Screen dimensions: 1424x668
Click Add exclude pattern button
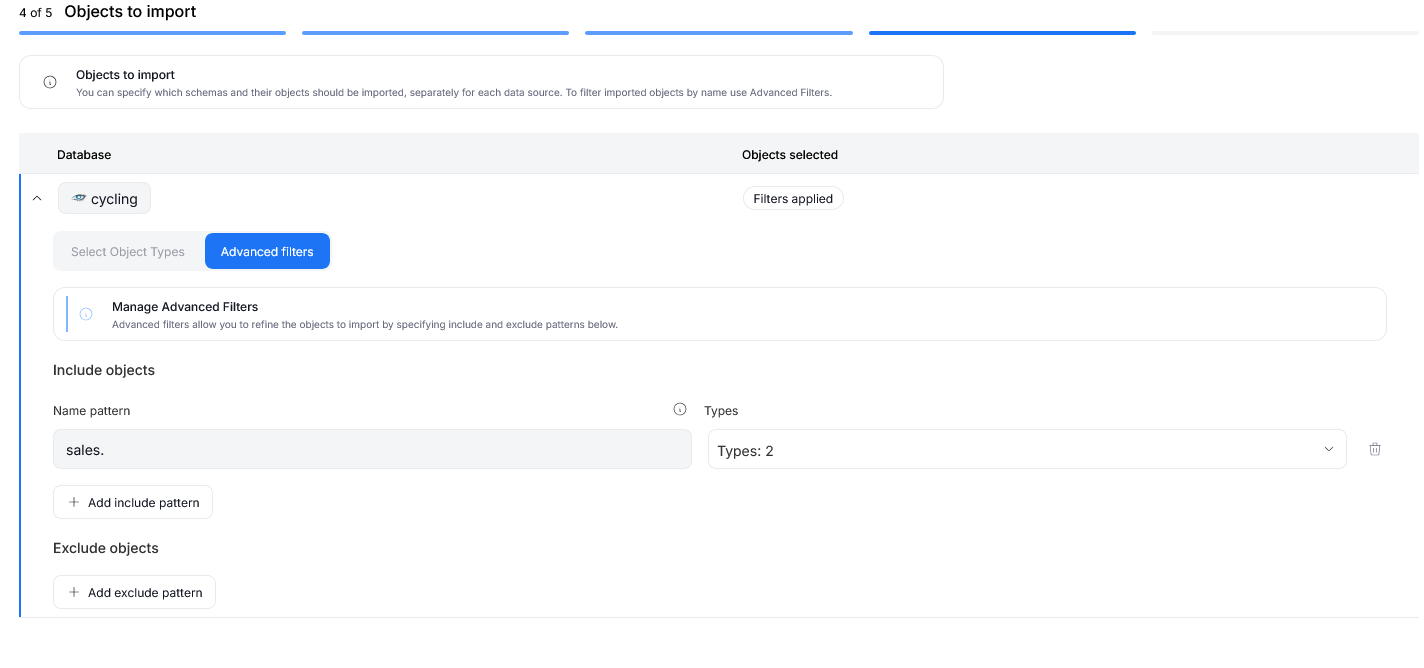point(134,592)
